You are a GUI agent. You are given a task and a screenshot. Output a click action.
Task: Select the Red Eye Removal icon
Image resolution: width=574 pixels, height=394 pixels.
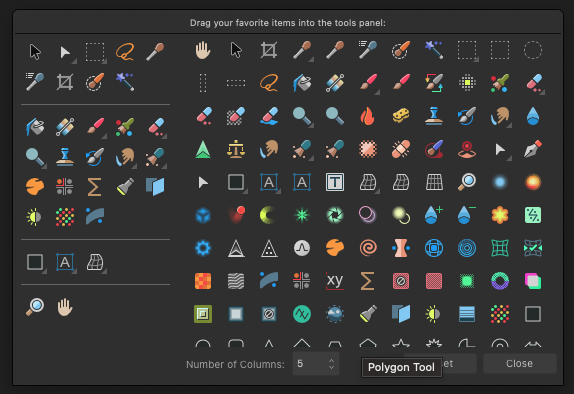click(x=467, y=149)
